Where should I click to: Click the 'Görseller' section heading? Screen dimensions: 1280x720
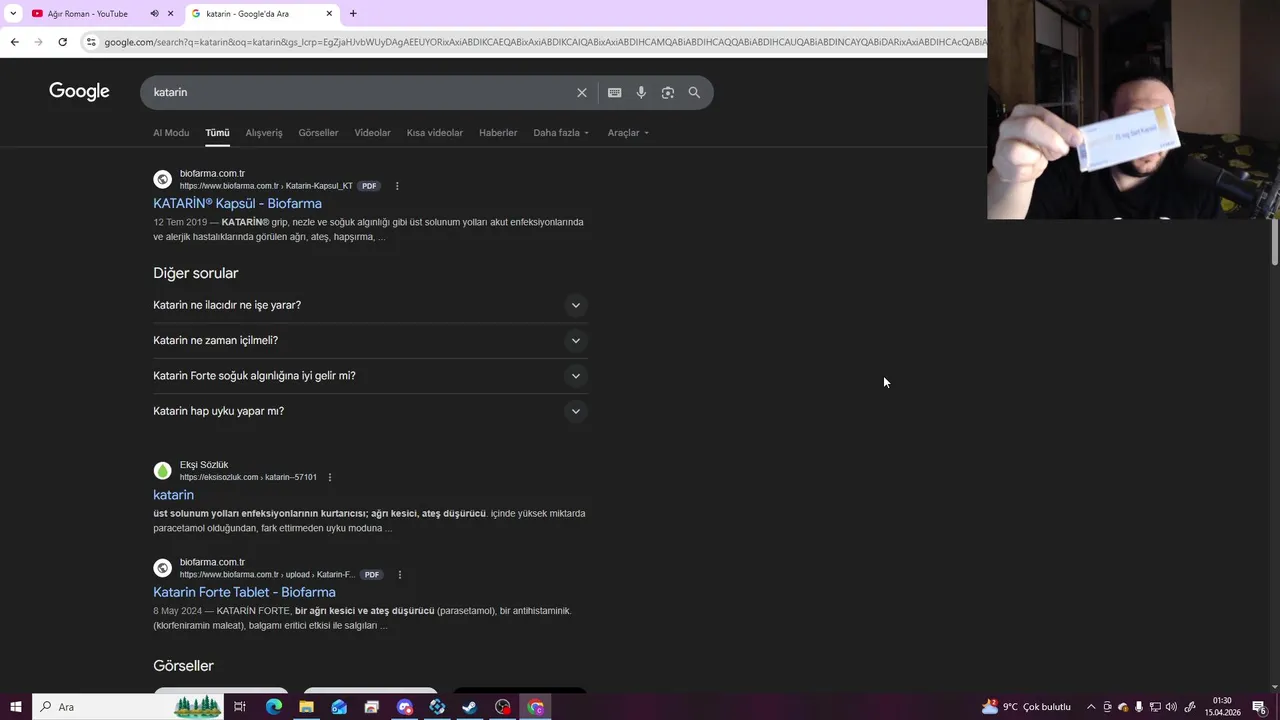click(x=183, y=666)
